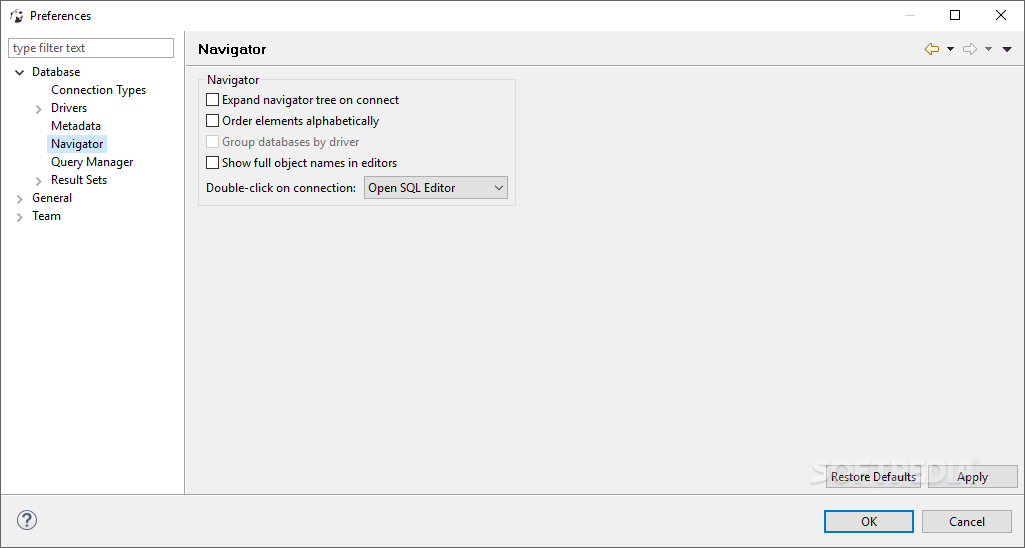Expand the Result Sets tree node
Viewport: 1025px width, 548px height.
pyautogui.click(x=39, y=180)
